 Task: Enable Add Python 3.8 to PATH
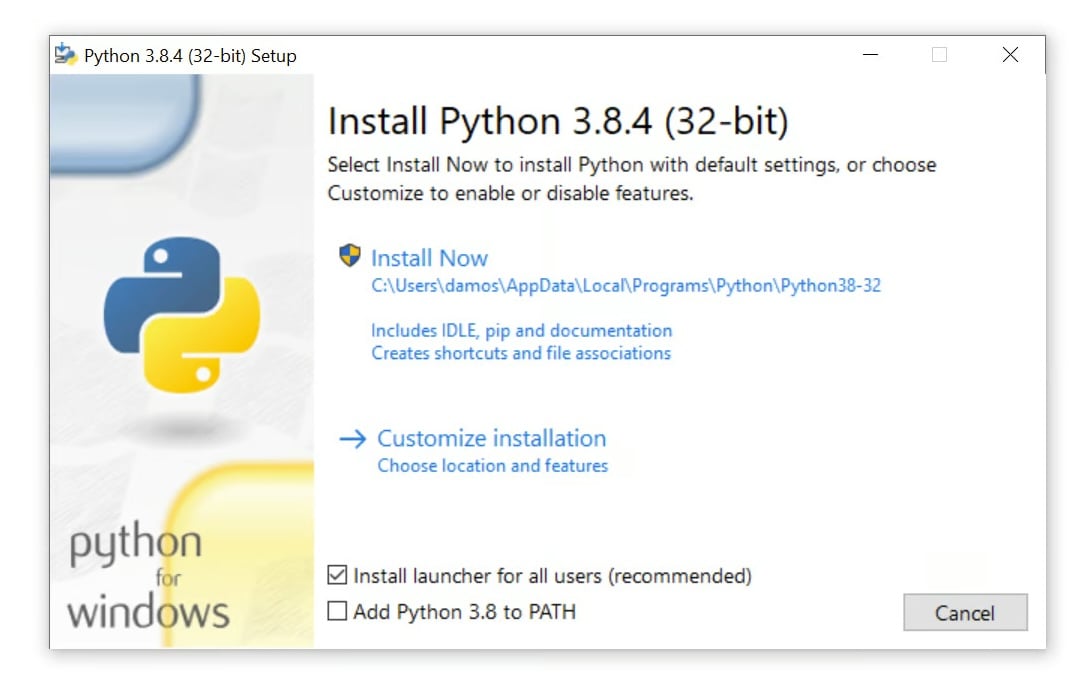click(x=338, y=611)
